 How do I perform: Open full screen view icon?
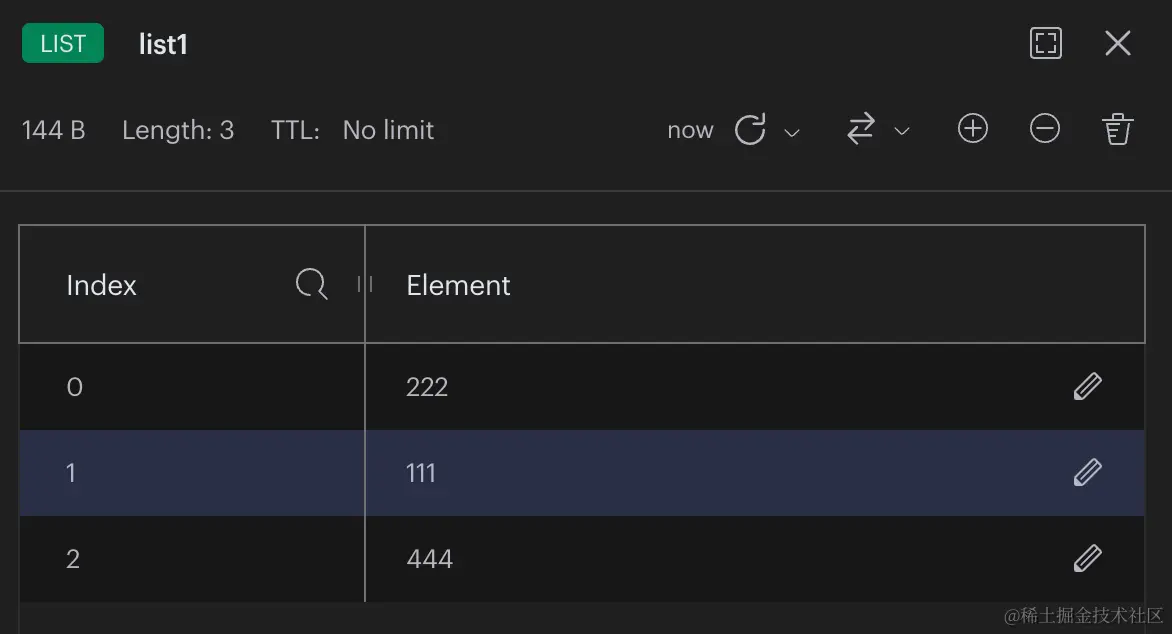[1046, 43]
